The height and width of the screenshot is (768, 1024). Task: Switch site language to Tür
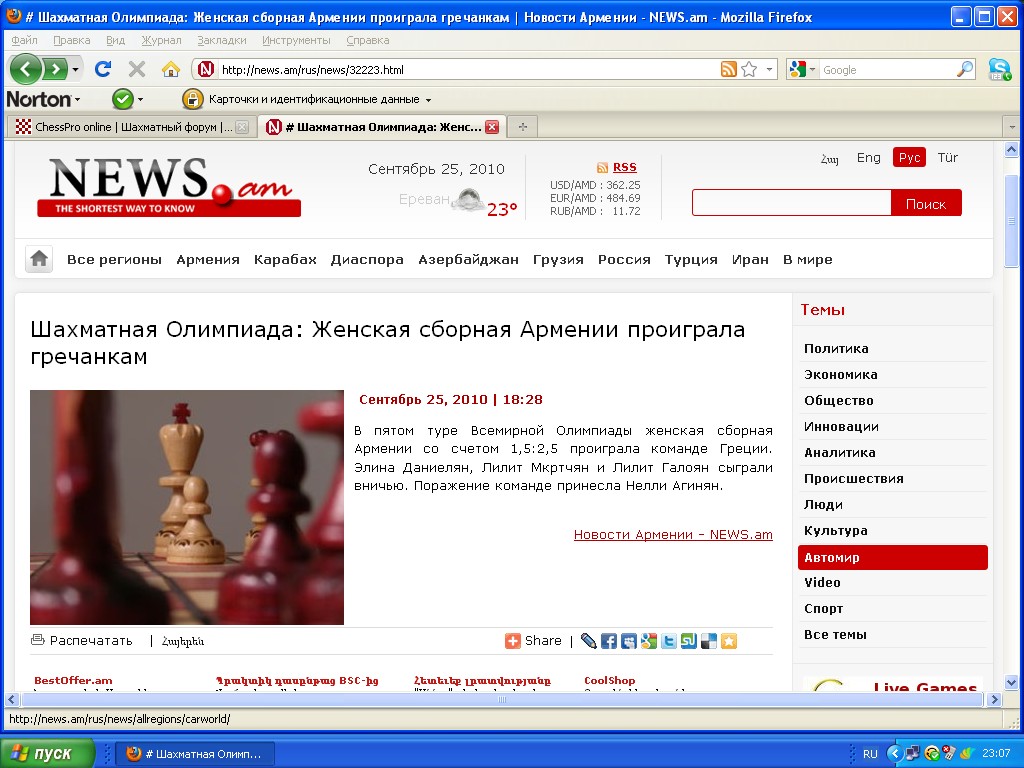[x=947, y=158]
